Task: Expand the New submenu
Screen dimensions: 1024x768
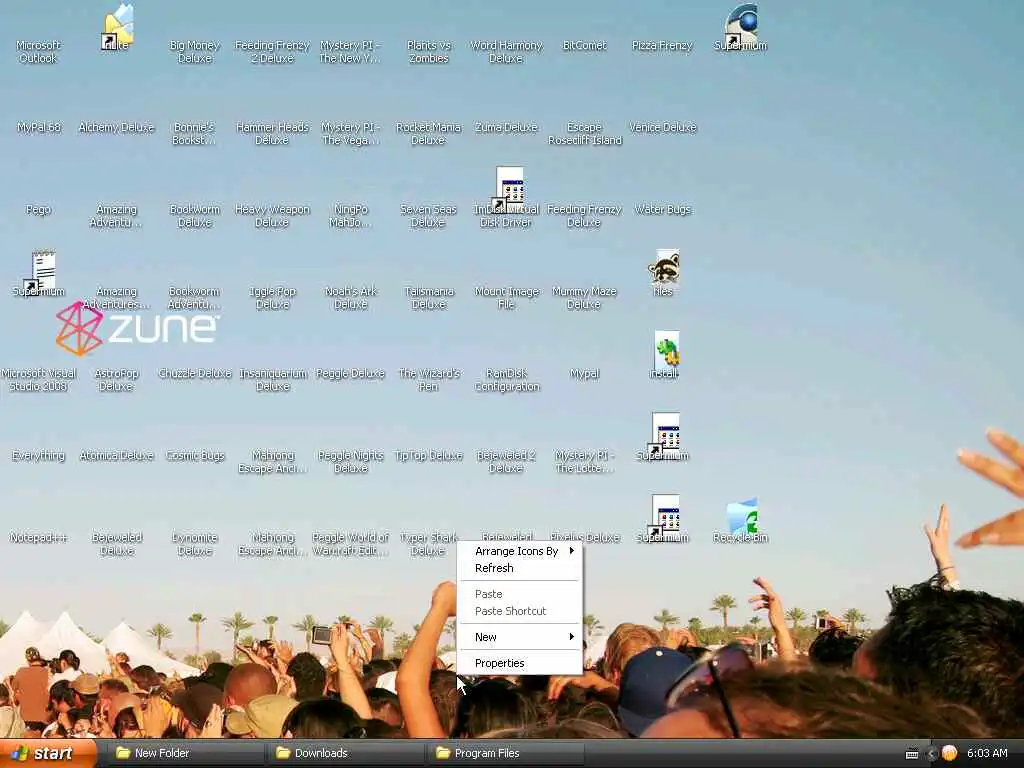Action: [519, 637]
